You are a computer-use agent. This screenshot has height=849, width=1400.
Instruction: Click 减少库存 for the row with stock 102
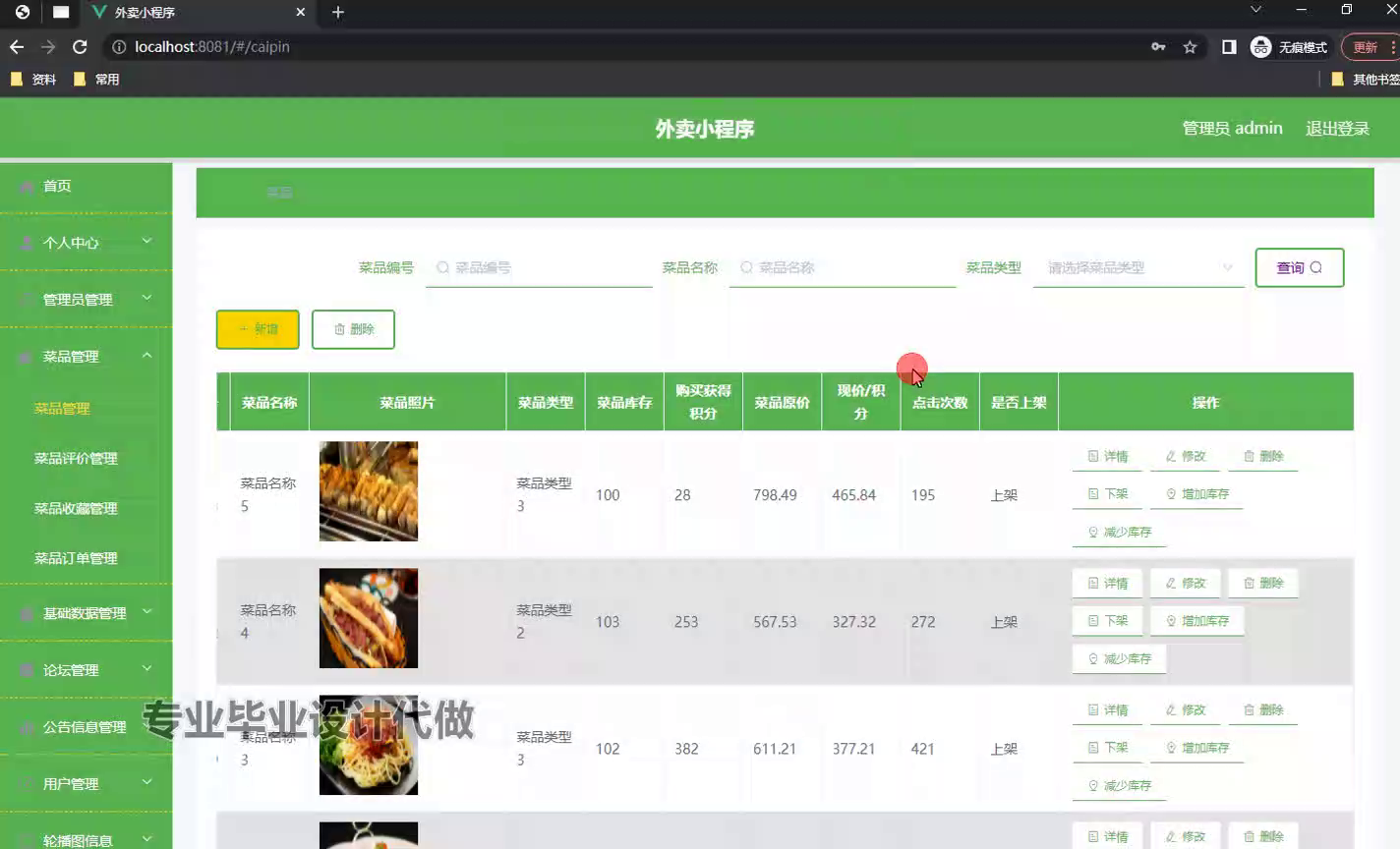click(x=1119, y=785)
